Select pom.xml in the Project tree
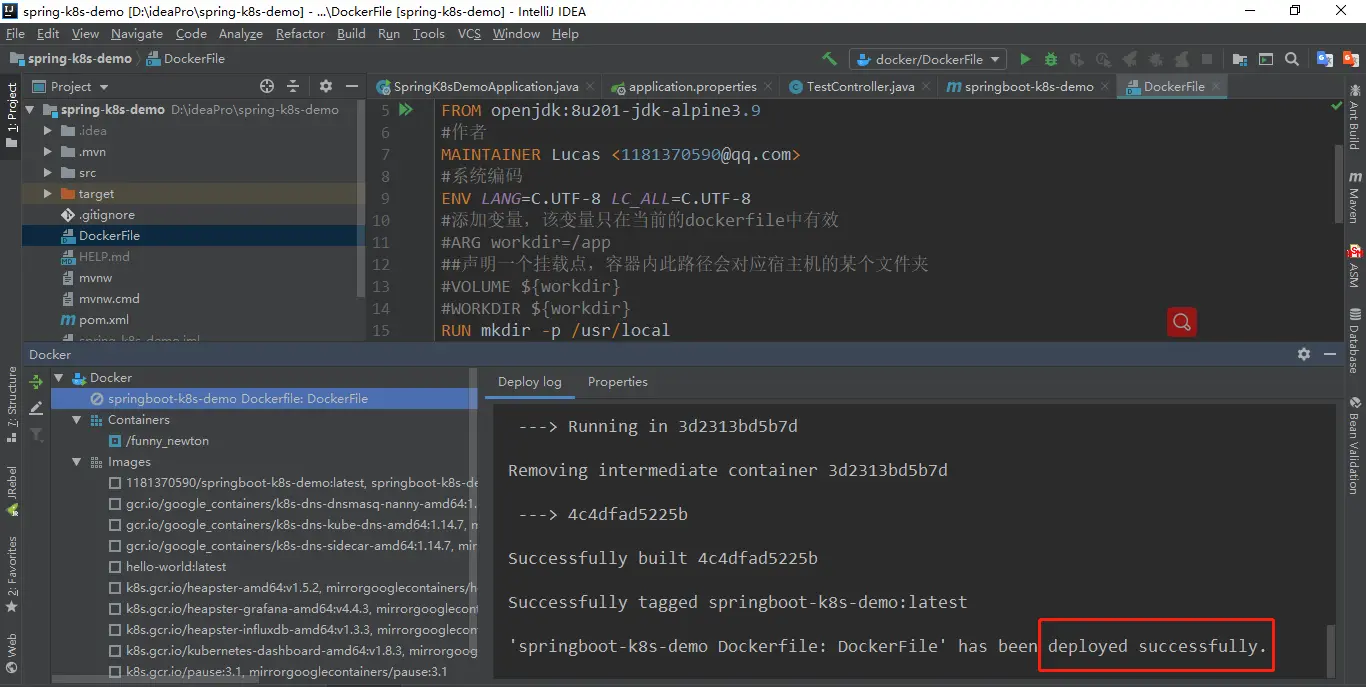The image size is (1366, 687). click(104, 319)
